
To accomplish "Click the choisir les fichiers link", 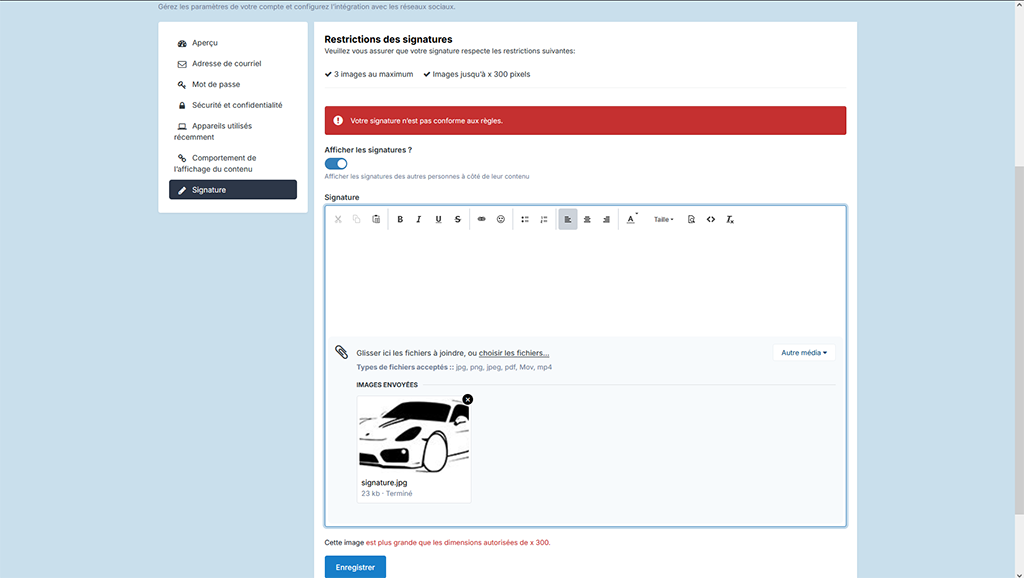I will pyautogui.click(x=514, y=353).
